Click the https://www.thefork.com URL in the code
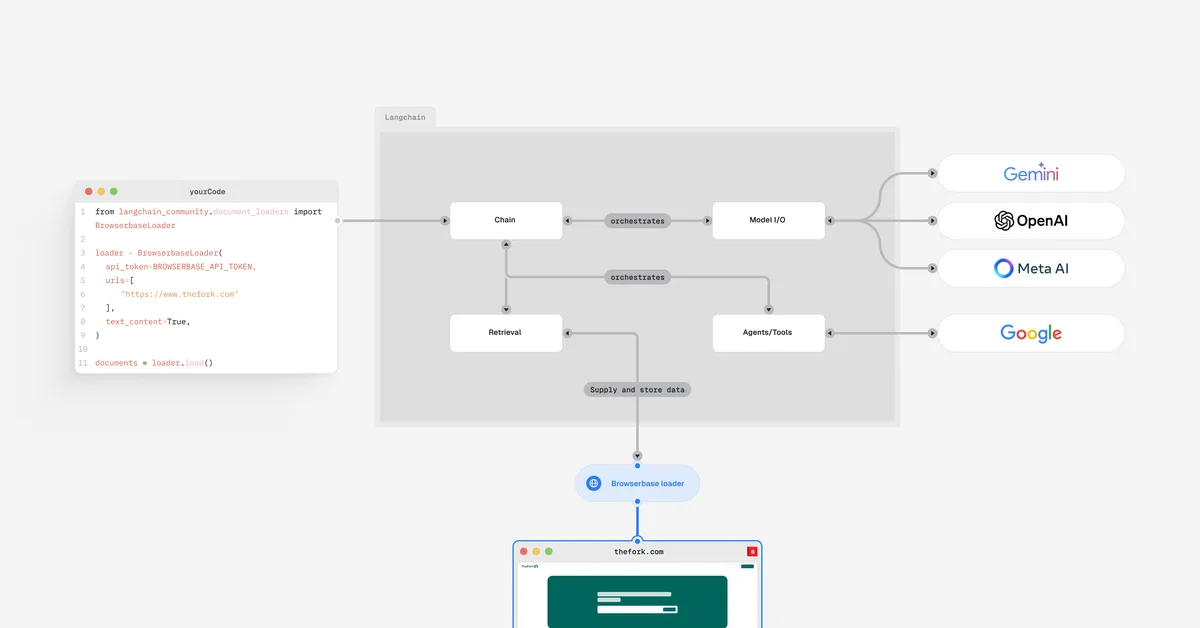The height and width of the screenshot is (628, 1200). (x=178, y=293)
